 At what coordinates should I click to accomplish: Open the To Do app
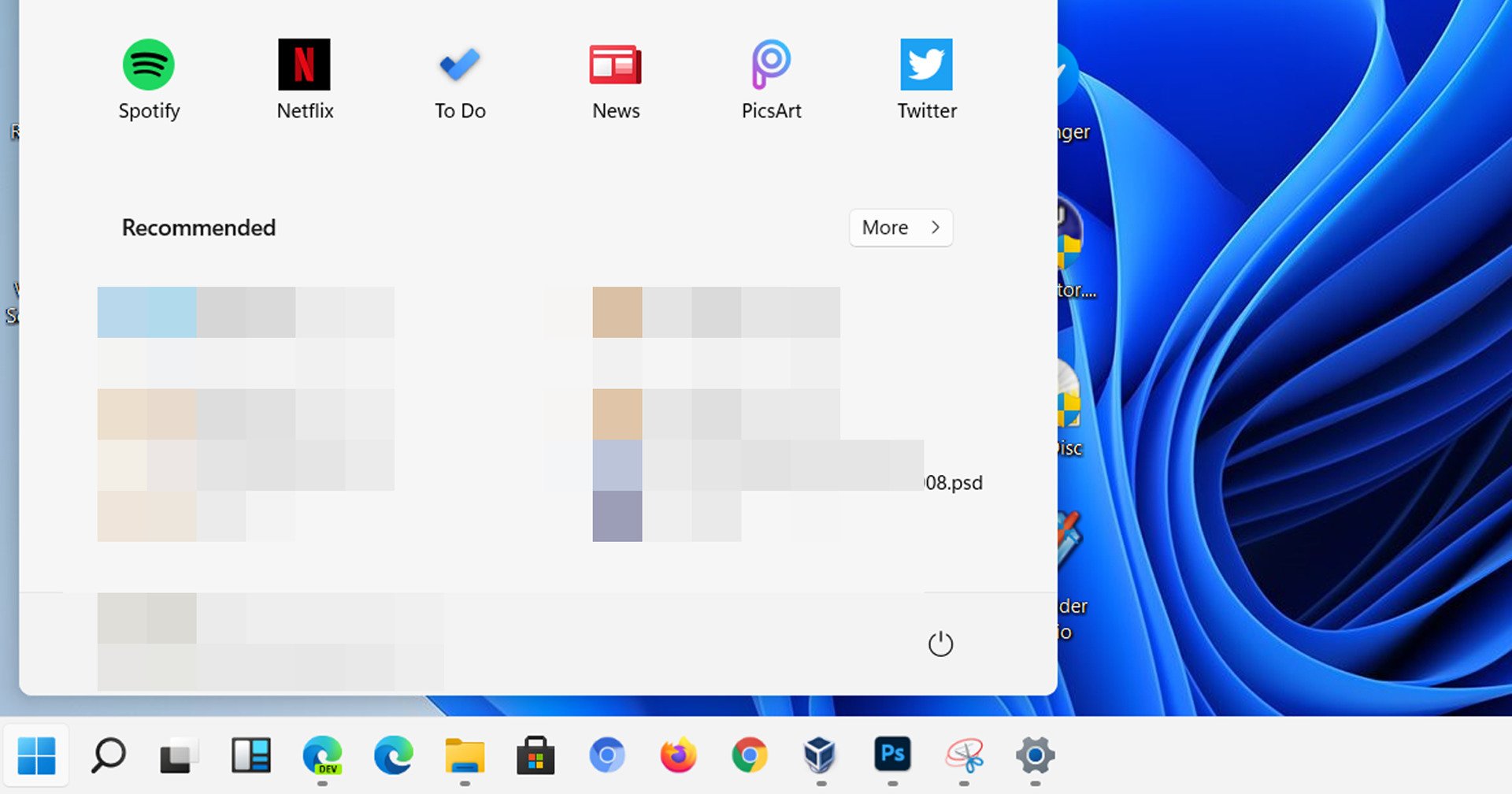pos(460,80)
